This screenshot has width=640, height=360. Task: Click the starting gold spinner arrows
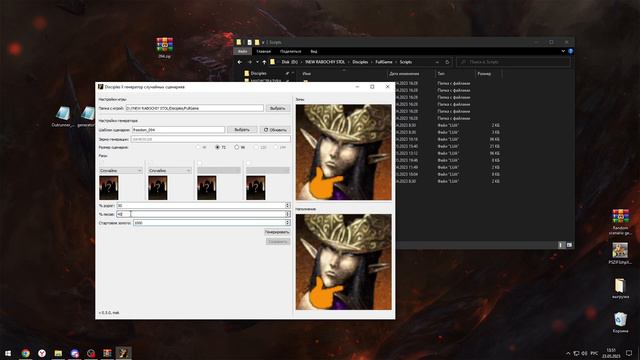tap(288, 223)
